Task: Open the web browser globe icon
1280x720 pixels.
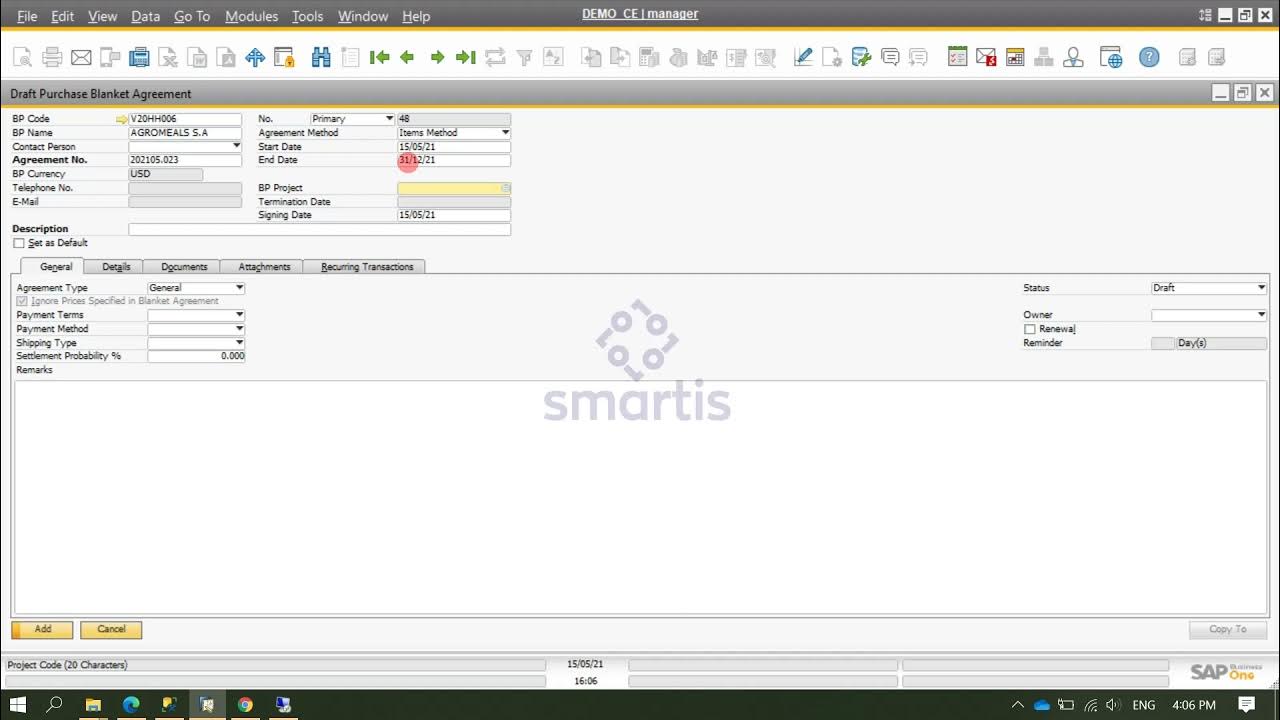Action: point(1111,58)
